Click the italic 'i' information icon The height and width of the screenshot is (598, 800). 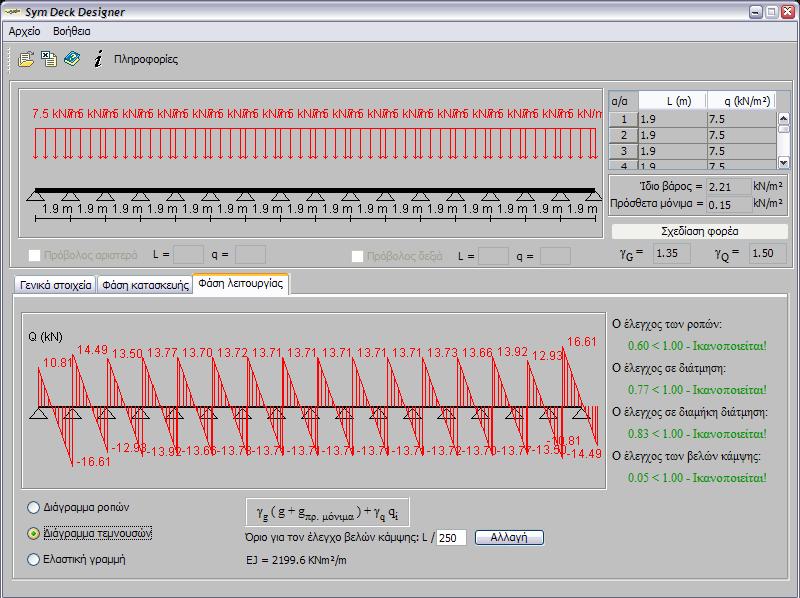98,59
